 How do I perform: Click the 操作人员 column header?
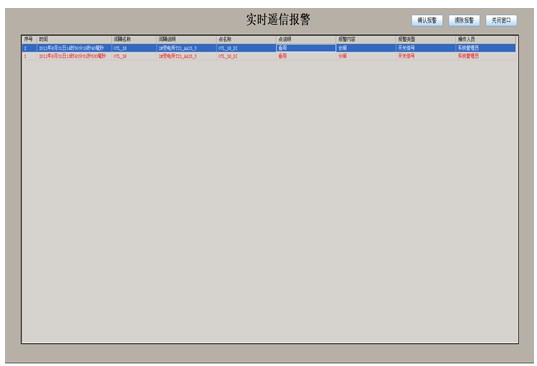pyautogui.click(x=486, y=39)
